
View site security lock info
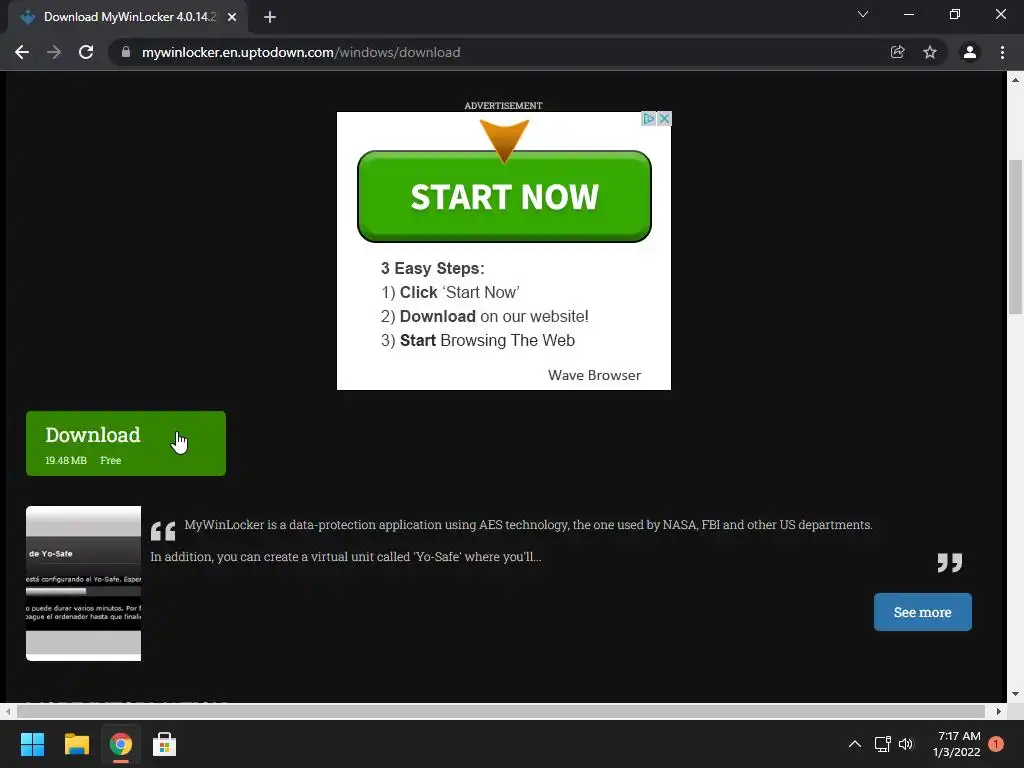[x=126, y=52]
